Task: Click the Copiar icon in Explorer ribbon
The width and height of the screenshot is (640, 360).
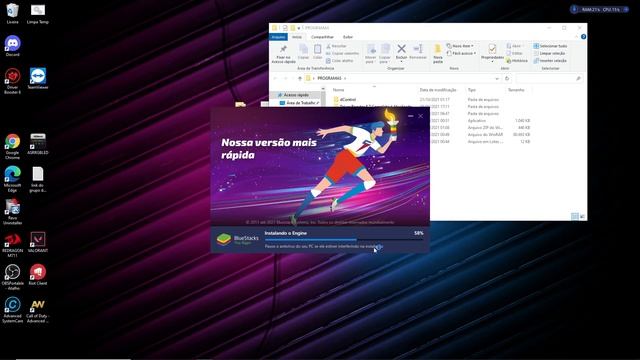Action: pyautogui.click(x=303, y=52)
